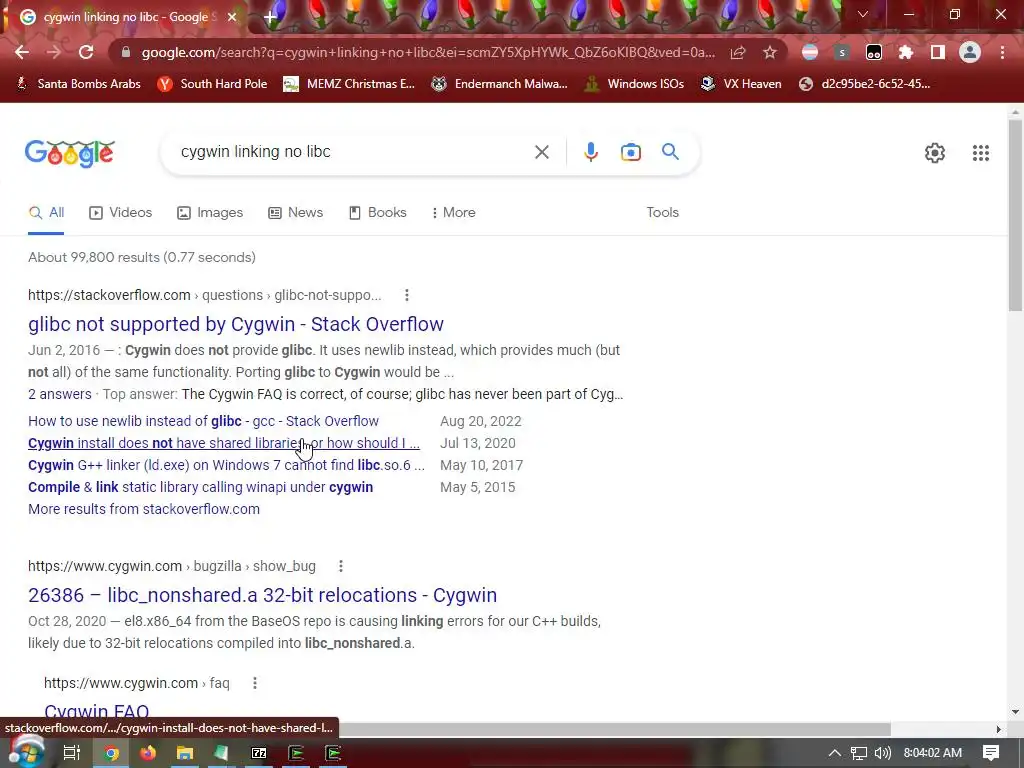Open 'glibc not supported by Cygwin' result
The image size is (1024, 768).
[236, 325]
